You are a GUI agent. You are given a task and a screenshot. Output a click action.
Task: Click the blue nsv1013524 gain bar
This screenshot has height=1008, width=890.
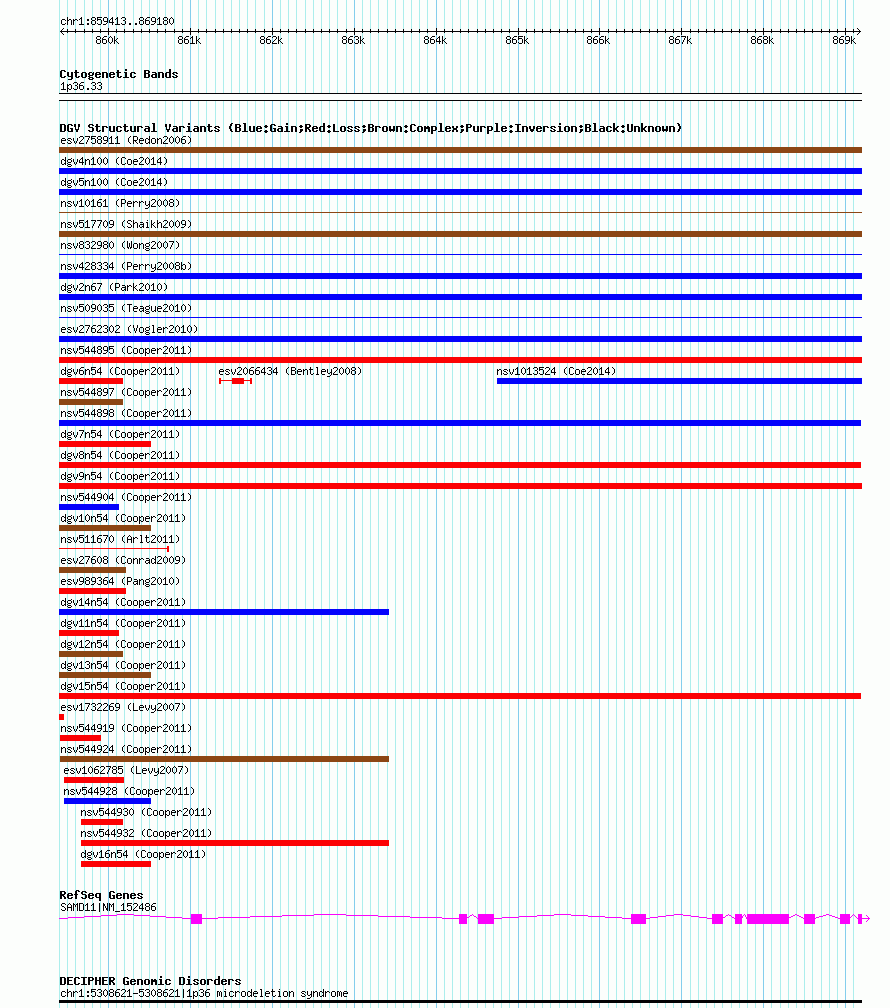click(679, 381)
